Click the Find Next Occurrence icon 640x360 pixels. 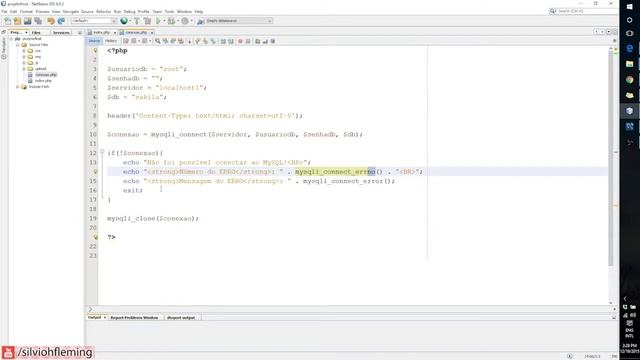tap(173, 41)
